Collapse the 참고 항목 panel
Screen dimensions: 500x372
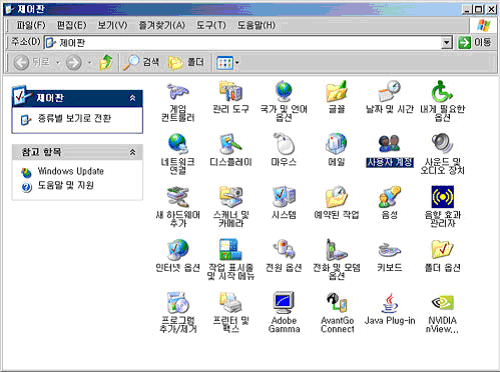click(132, 152)
